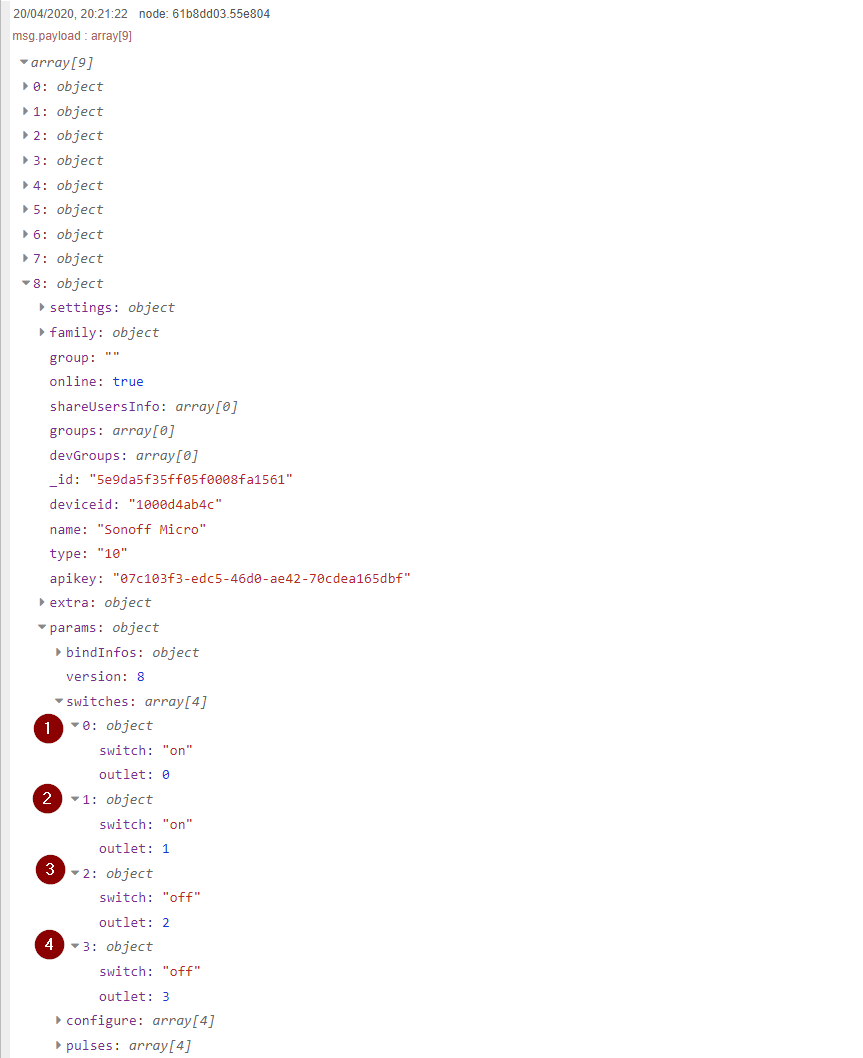Select switch "off" under switches item 2
Image resolution: width=863 pixels, height=1058 pixels.
click(x=182, y=897)
